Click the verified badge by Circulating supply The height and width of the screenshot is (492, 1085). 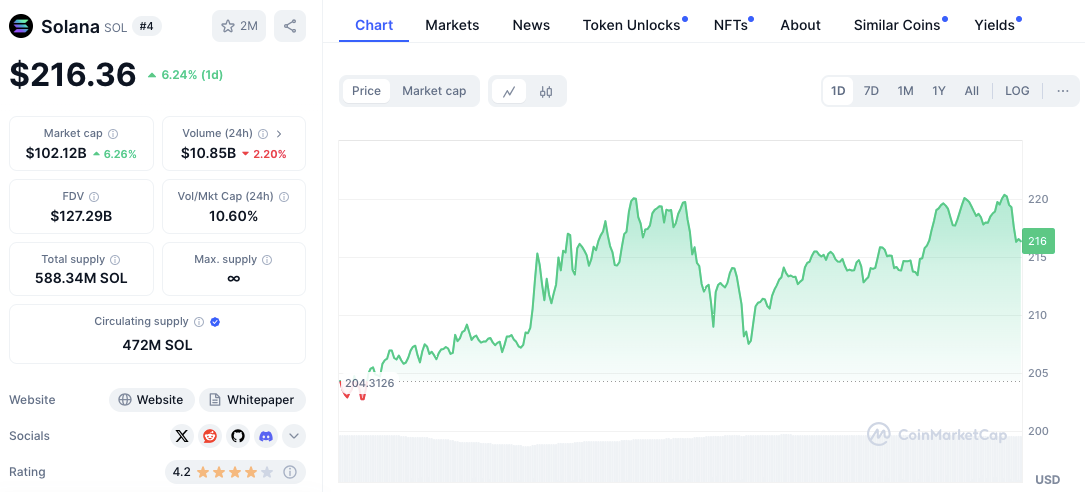tap(215, 322)
